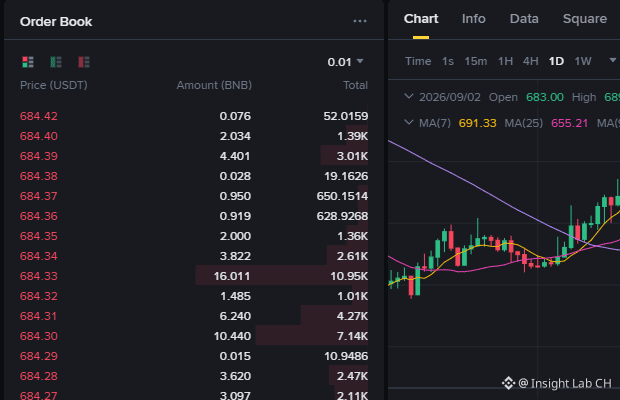
Task: Select the combined buy and sell order book view
Action: [x=28, y=62]
